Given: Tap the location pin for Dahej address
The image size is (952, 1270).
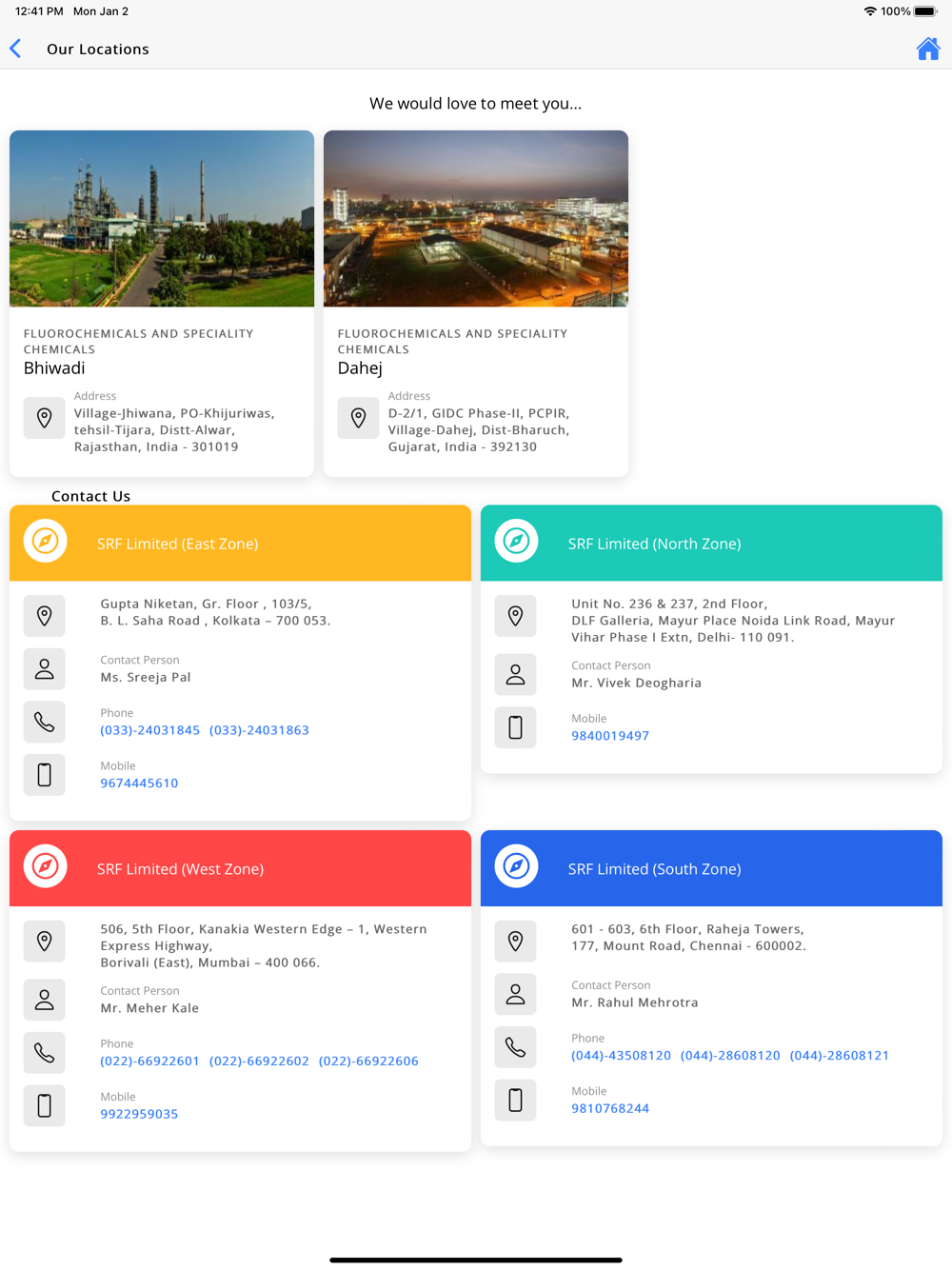Looking at the screenshot, I should (x=359, y=418).
